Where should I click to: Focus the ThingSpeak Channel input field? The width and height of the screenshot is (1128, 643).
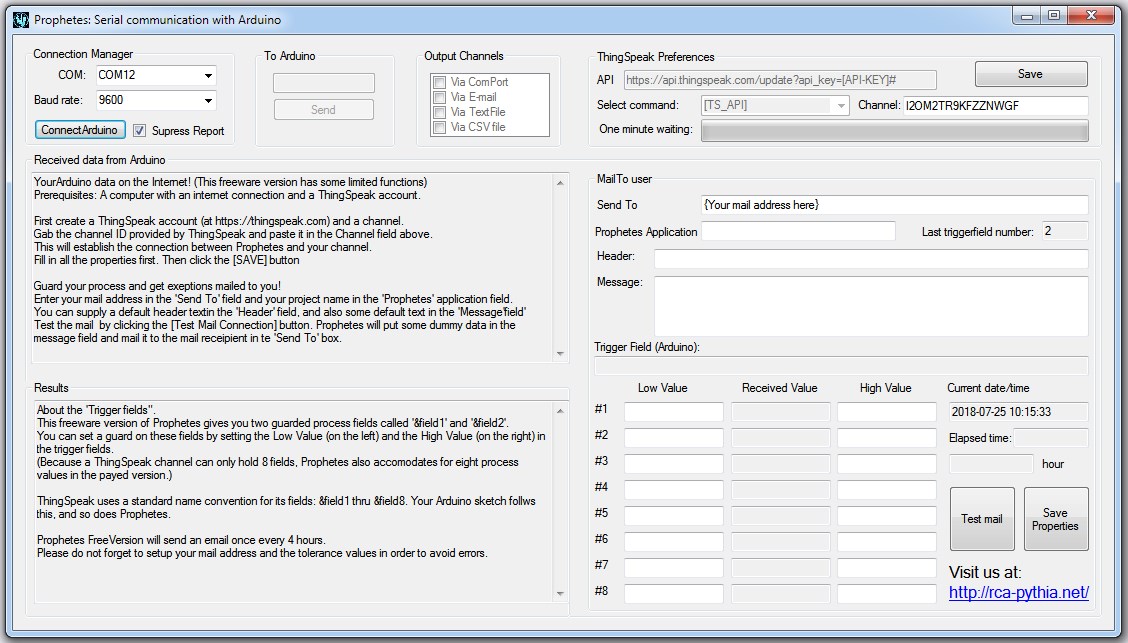tap(994, 105)
